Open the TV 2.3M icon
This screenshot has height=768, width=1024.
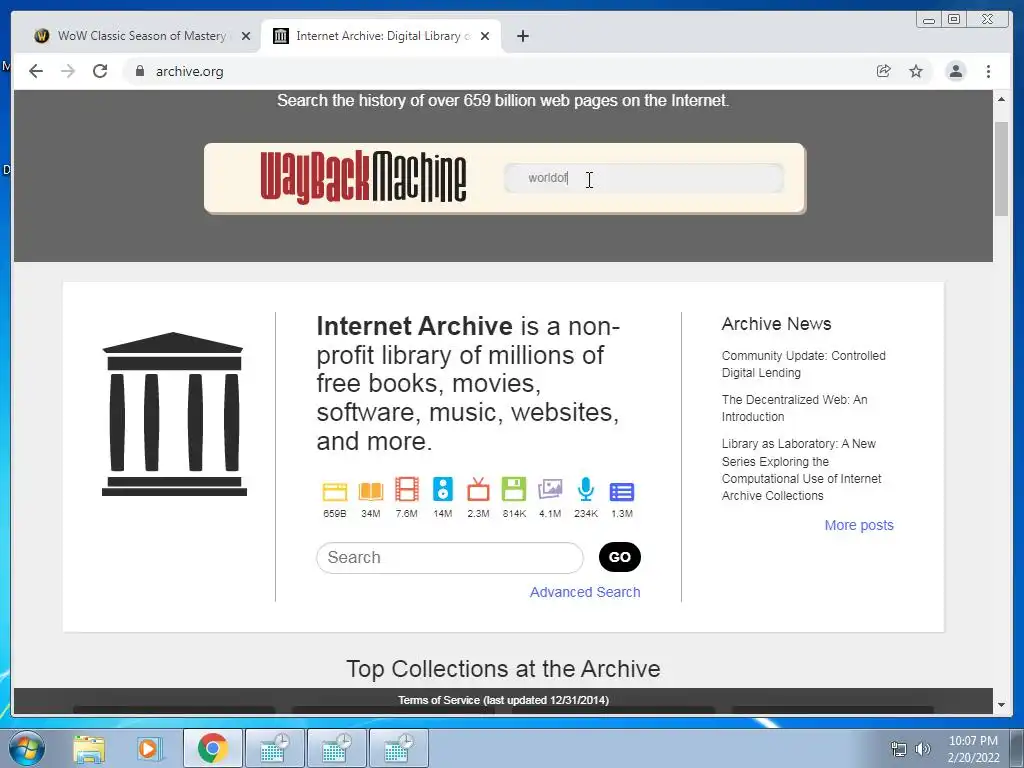478,489
